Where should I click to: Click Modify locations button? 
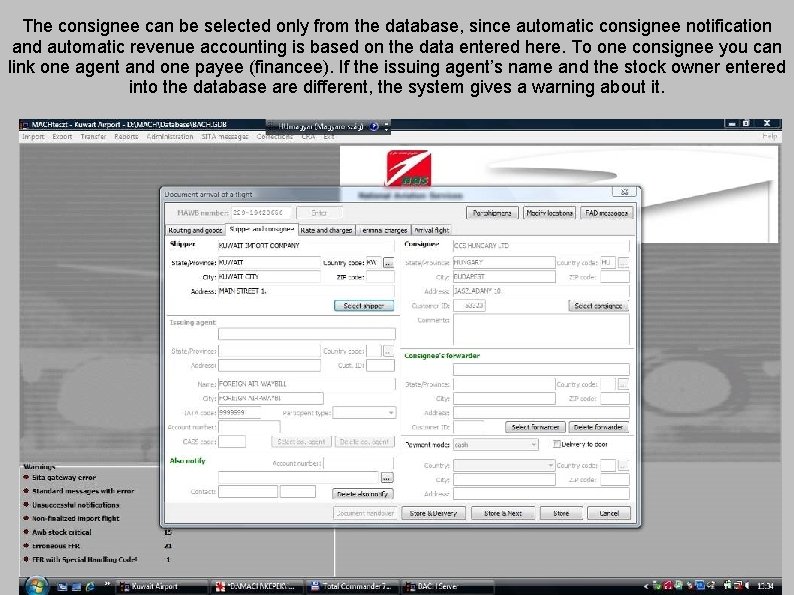click(549, 213)
